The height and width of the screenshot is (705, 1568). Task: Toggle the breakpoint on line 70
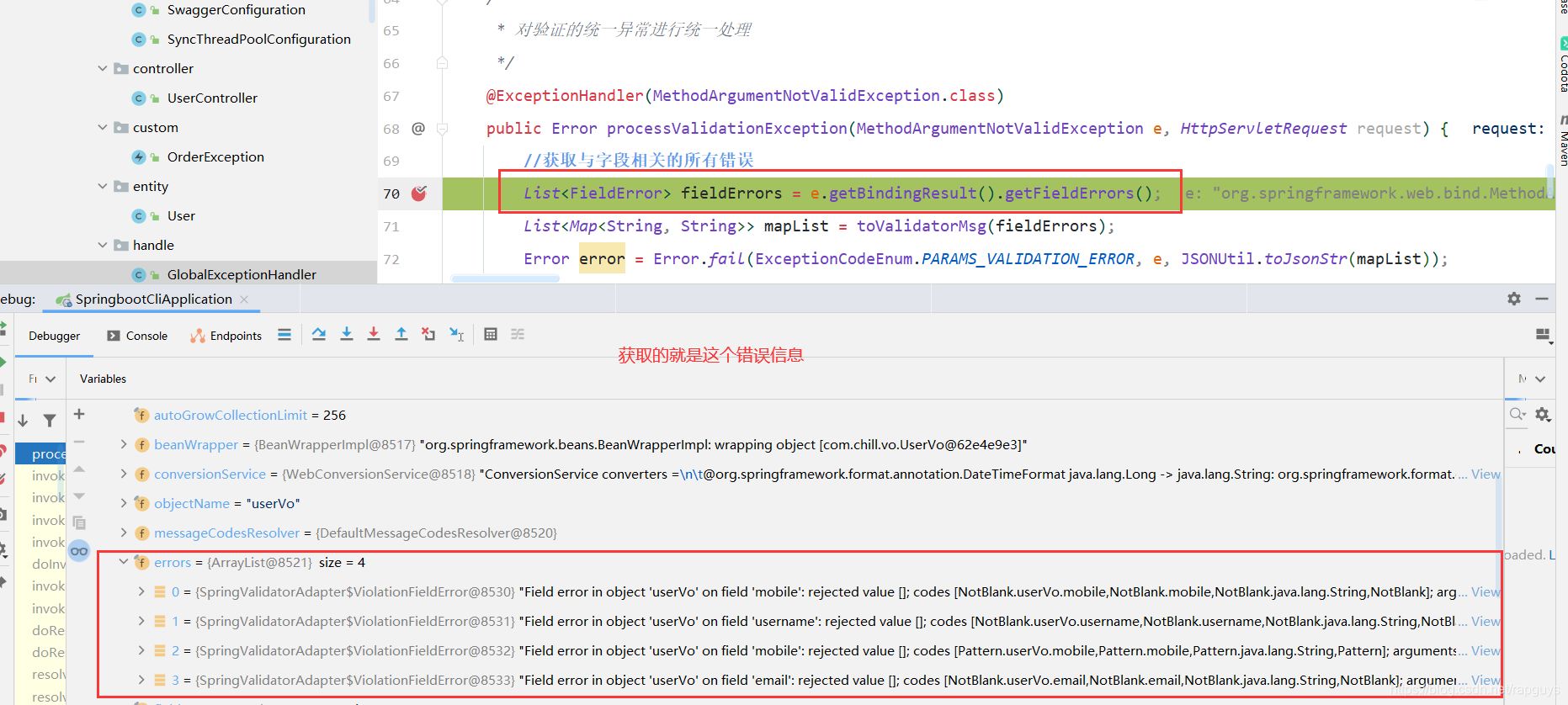419,193
